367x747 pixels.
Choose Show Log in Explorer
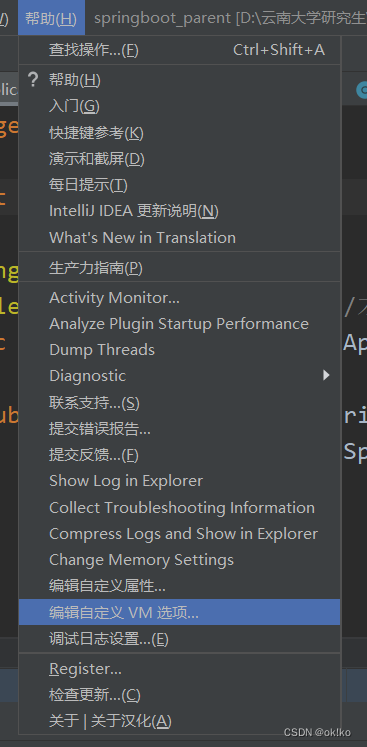[179, 481]
